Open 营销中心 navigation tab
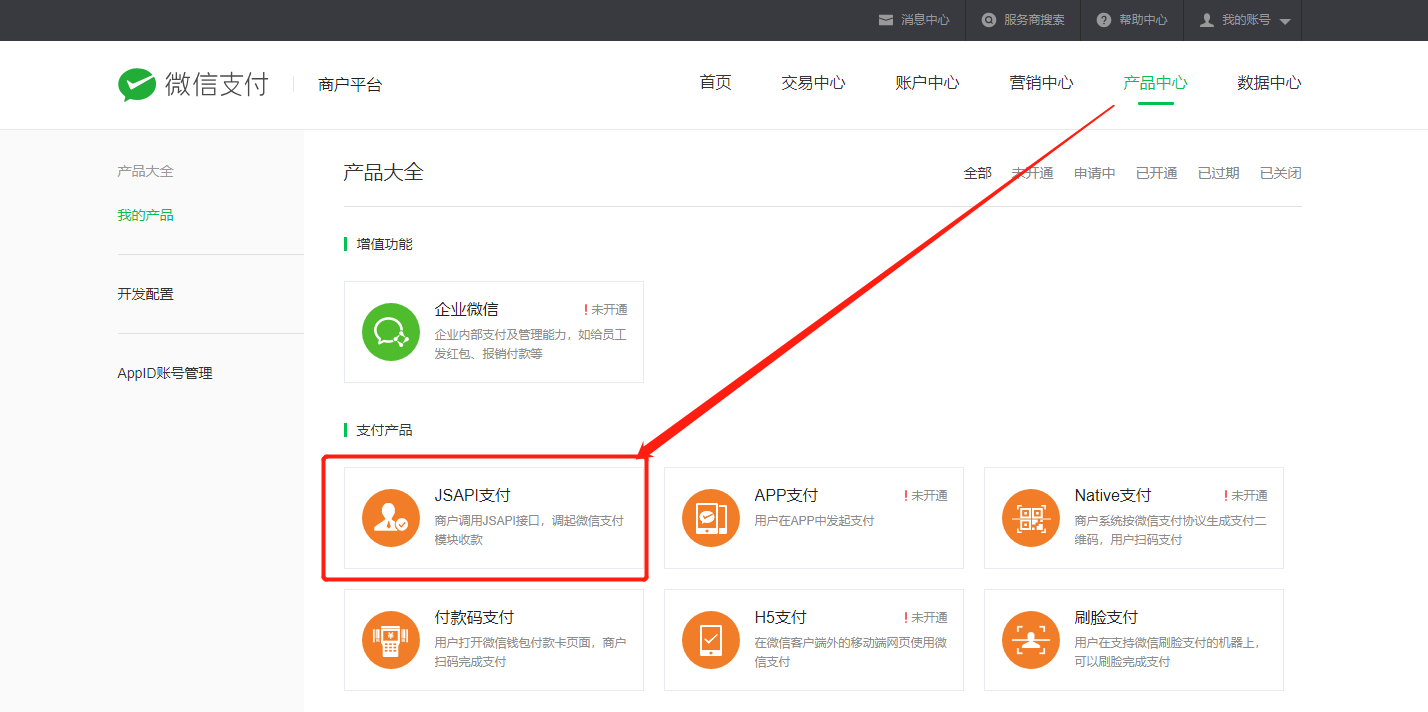This screenshot has width=1428, height=712. 1041,83
